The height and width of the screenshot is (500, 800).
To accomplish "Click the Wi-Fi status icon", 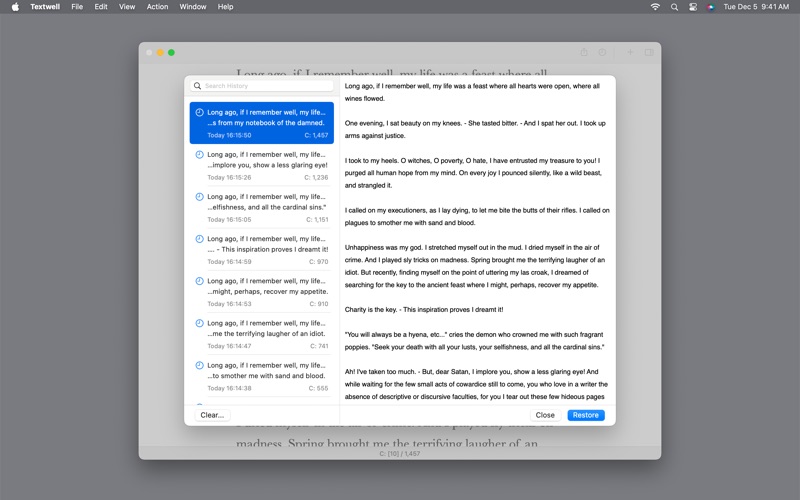I will tap(655, 7).
